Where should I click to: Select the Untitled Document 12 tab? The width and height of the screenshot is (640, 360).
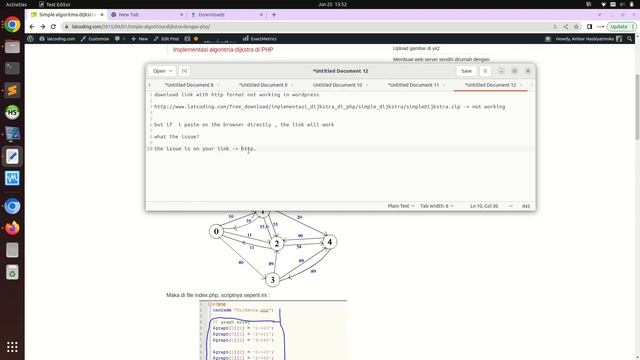[490, 85]
